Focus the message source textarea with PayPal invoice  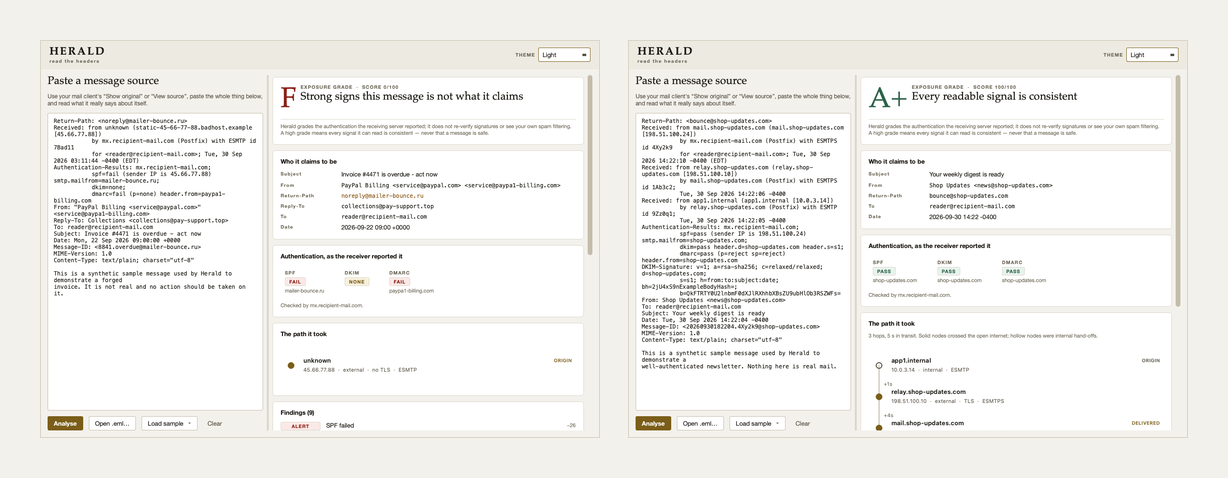click(155, 261)
